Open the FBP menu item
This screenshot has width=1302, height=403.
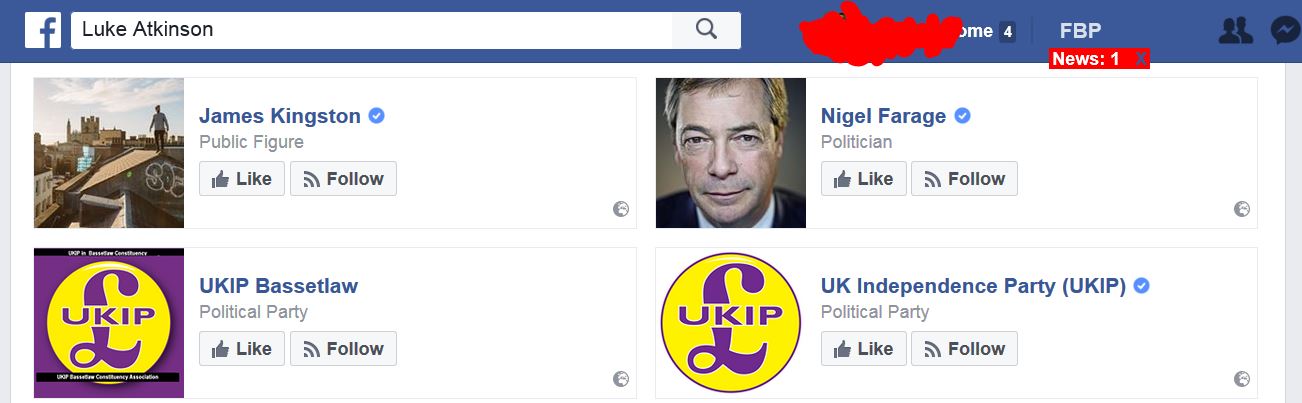pyautogui.click(x=1080, y=31)
